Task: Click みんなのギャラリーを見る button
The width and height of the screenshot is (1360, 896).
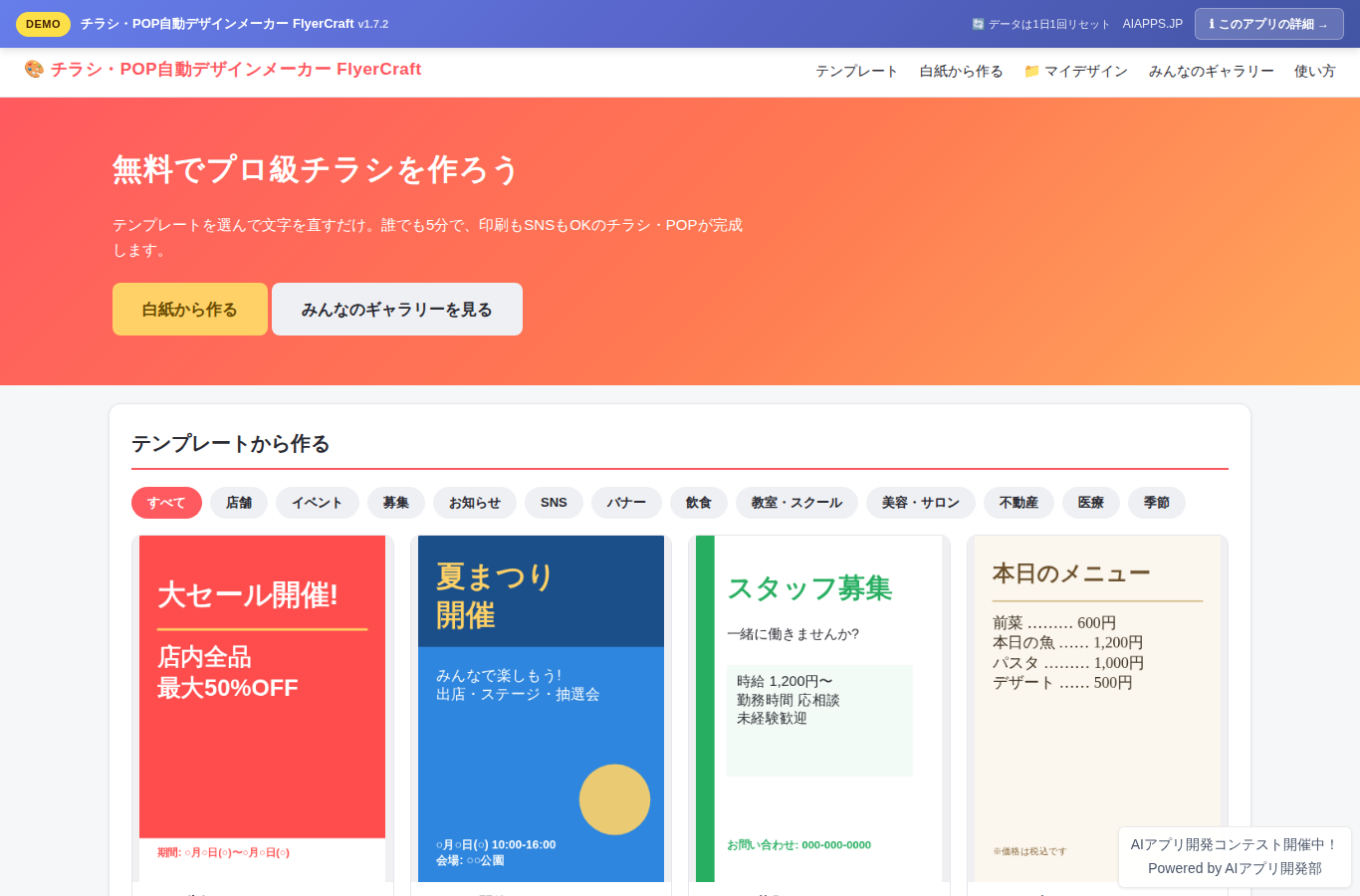Action: pyautogui.click(x=397, y=310)
